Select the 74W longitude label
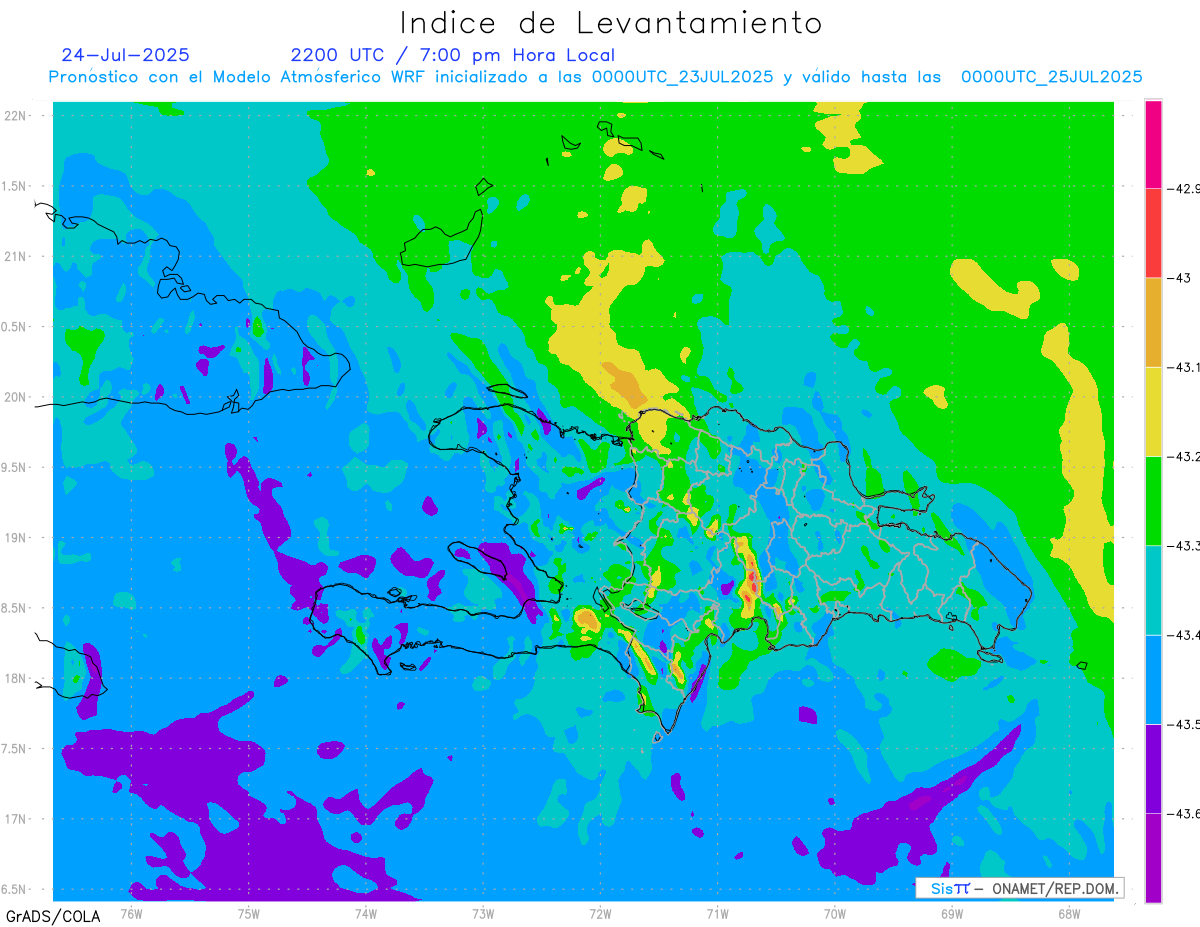The width and height of the screenshot is (1200, 927). click(365, 913)
